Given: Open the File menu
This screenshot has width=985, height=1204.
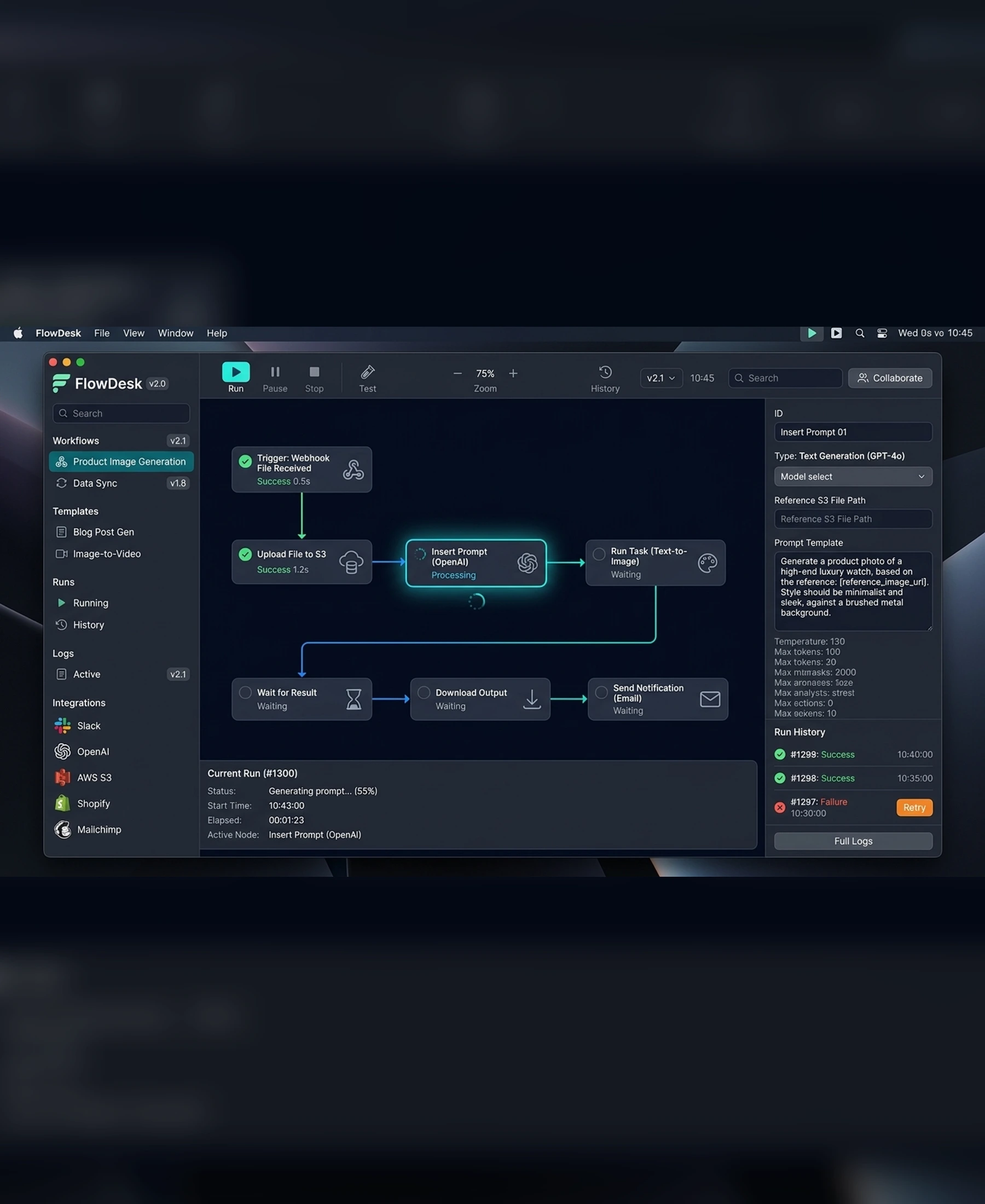Looking at the screenshot, I should tap(102, 333).
